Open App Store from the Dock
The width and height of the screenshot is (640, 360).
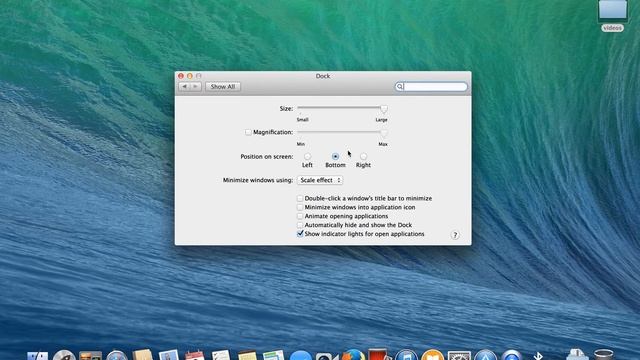pos(485,355)
